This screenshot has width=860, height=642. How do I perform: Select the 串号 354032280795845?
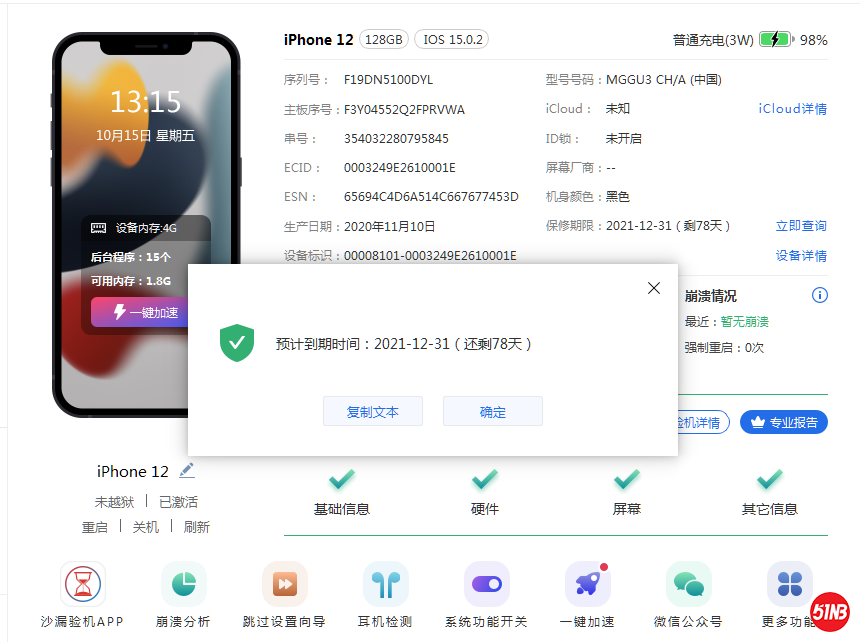tap(396, 139)
